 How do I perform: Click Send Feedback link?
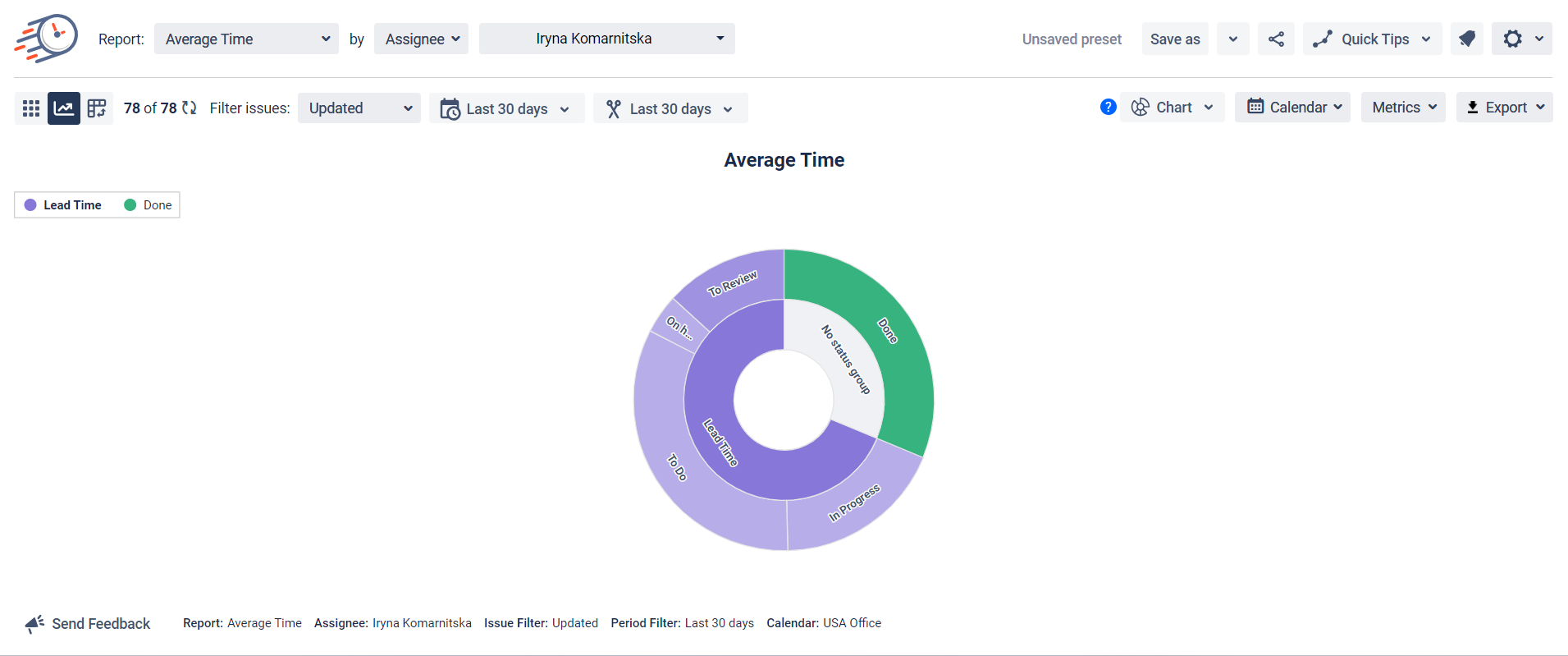point(88,624)
